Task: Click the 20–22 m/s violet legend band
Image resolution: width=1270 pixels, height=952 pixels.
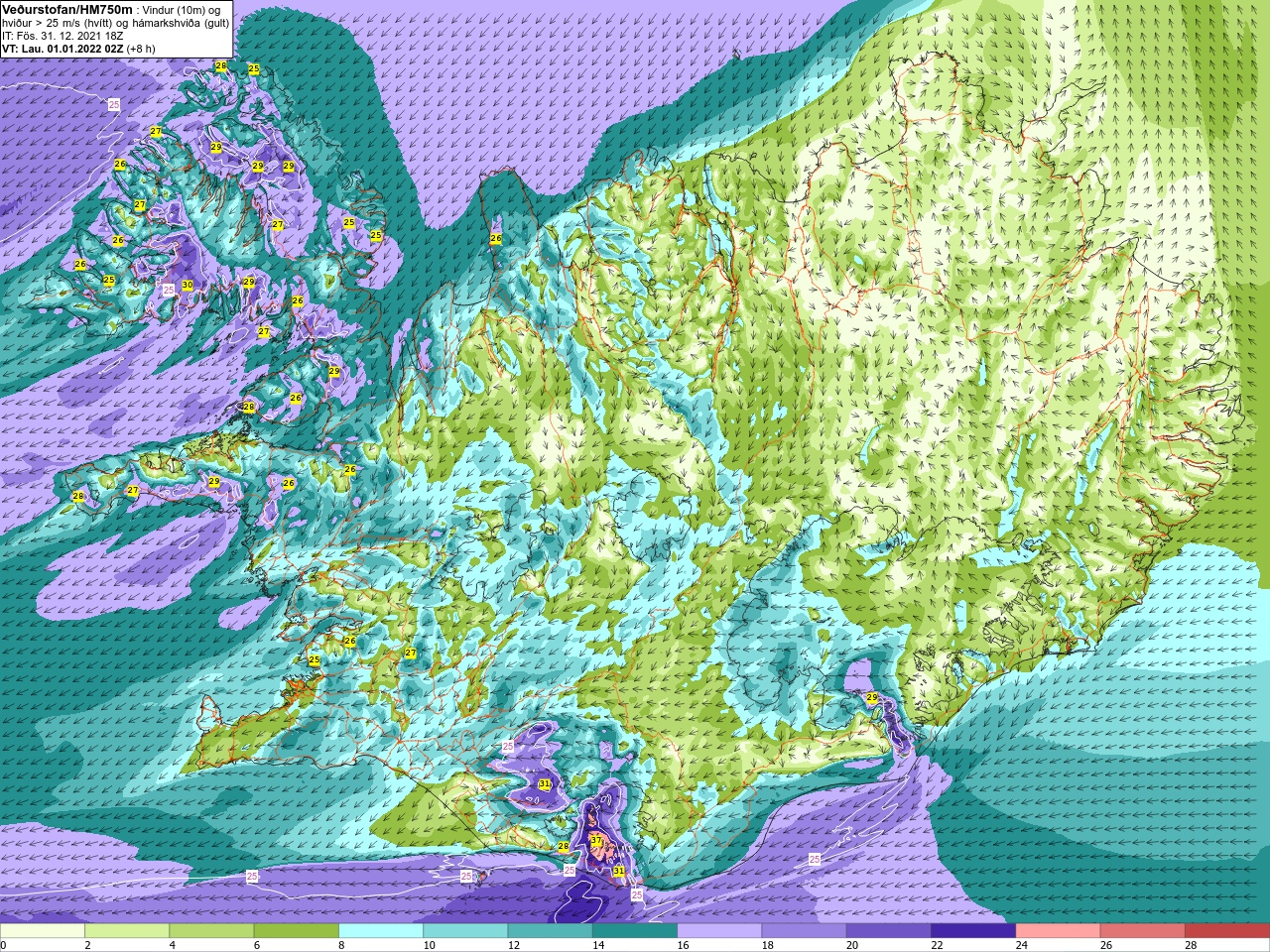Action: coord(889,931)
